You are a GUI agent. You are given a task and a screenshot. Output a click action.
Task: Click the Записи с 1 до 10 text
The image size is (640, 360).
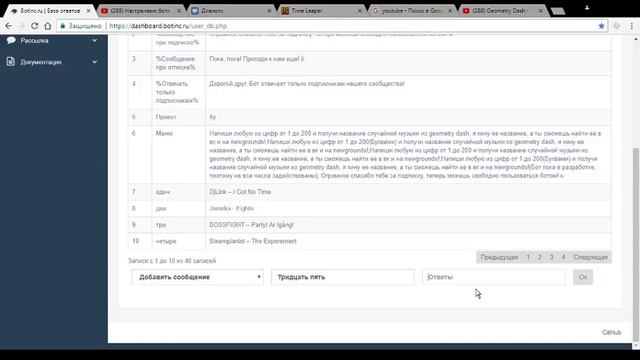click(x=172, y=261)
